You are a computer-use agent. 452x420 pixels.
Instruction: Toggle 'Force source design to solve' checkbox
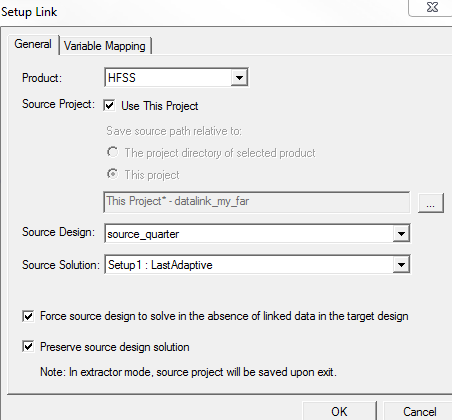(x=28, y=316)
